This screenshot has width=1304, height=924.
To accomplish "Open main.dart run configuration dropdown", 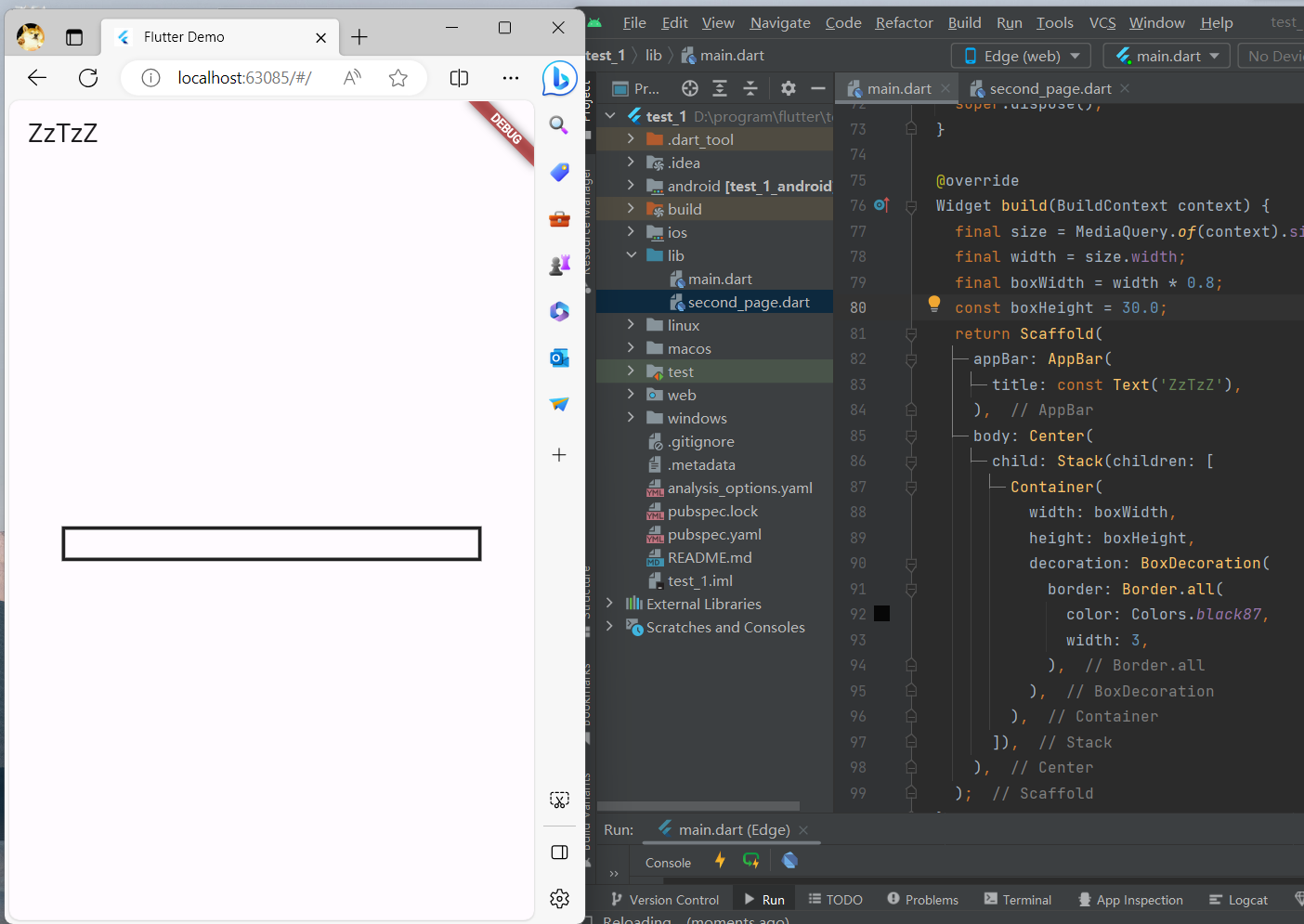I will click(1167, 56).
